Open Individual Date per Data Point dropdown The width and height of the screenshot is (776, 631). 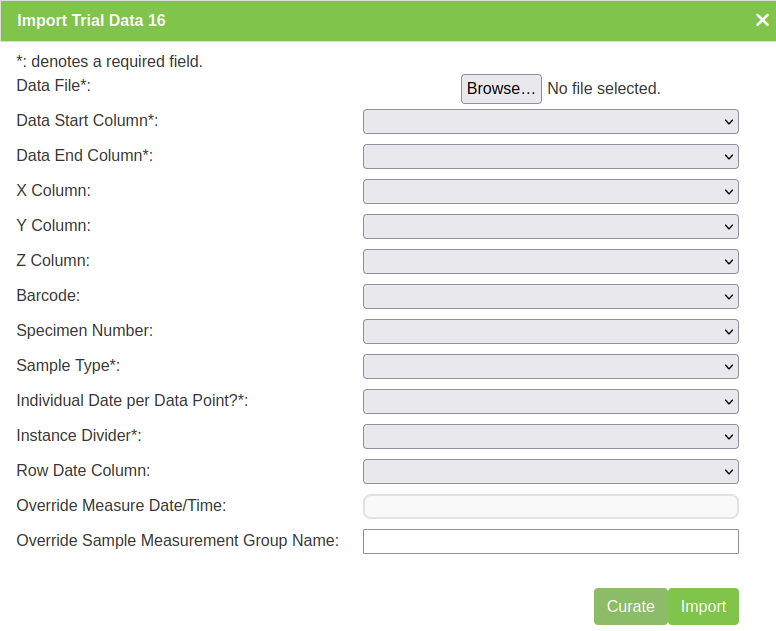pyautogui.click(x=550, y=402)
